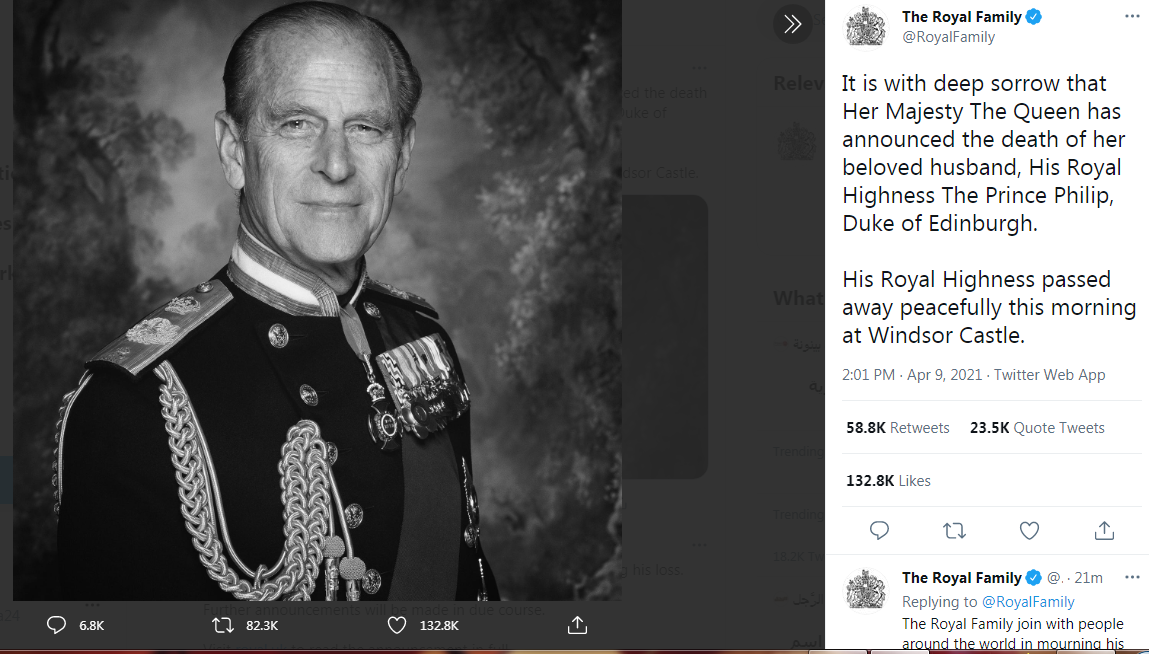Share the photo via the share icon
Viewport: 1149px width, 654px height.
[x=577, y=625]
